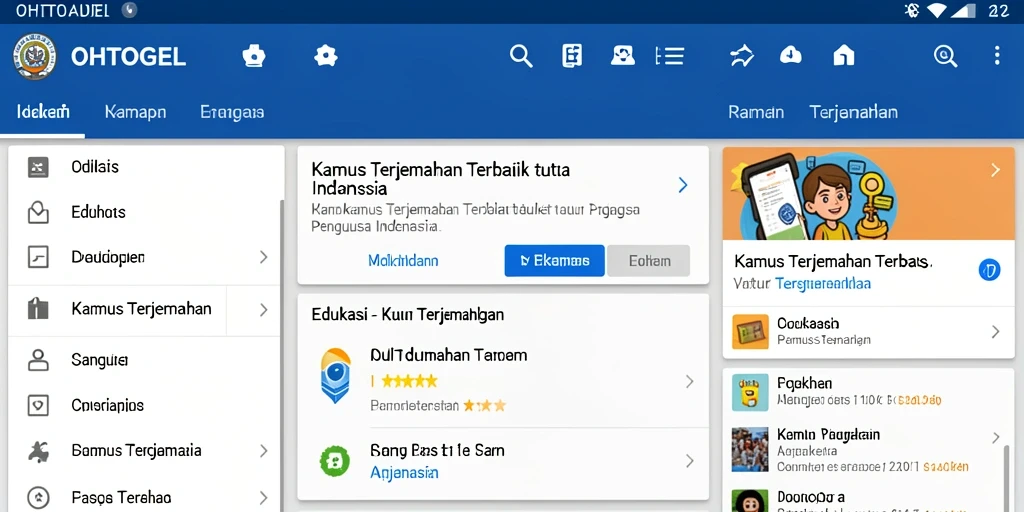The image size is (1024, 512).
Task: Open the Bang Bas row chevron
Action: [x=689, y=462]
